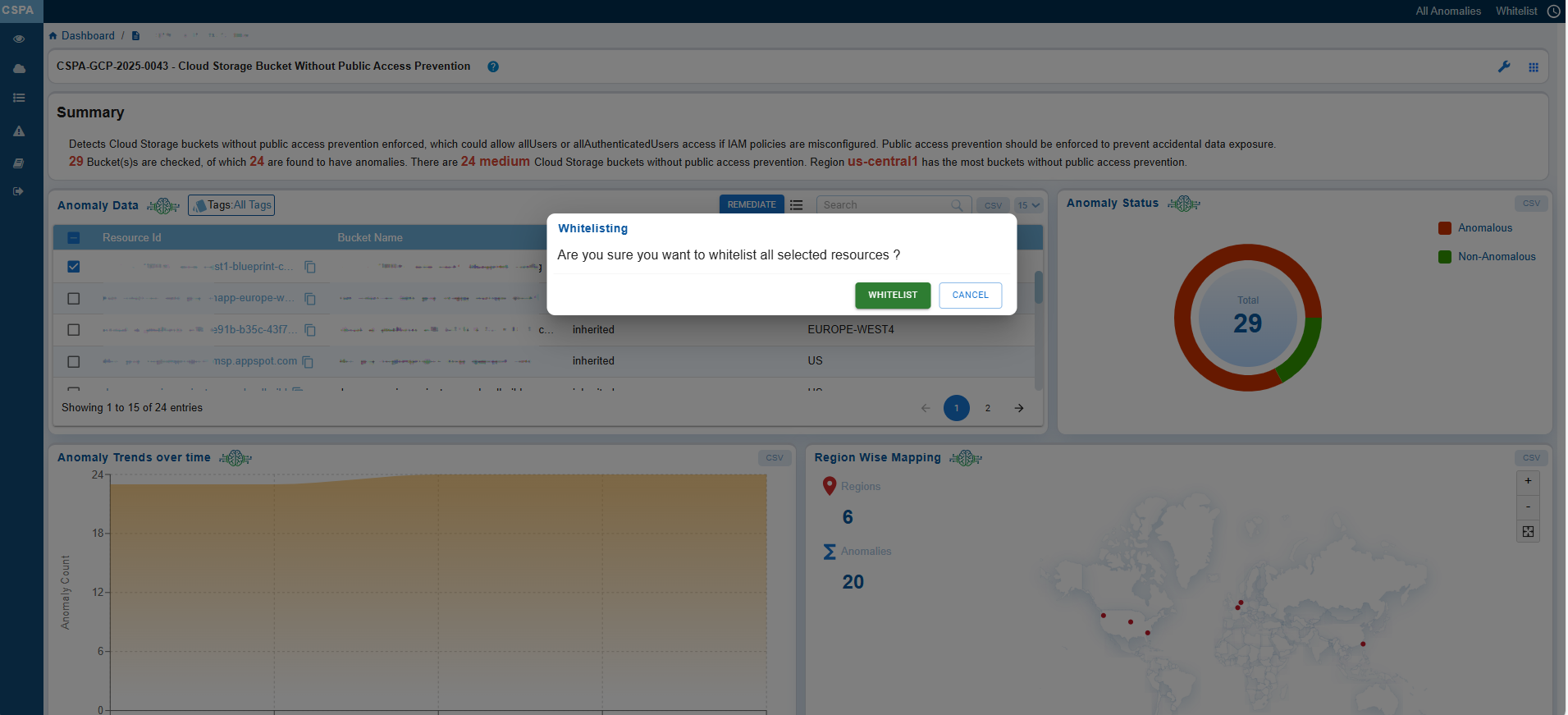Open the grid apps icon at top right

tap(1533, 67)
